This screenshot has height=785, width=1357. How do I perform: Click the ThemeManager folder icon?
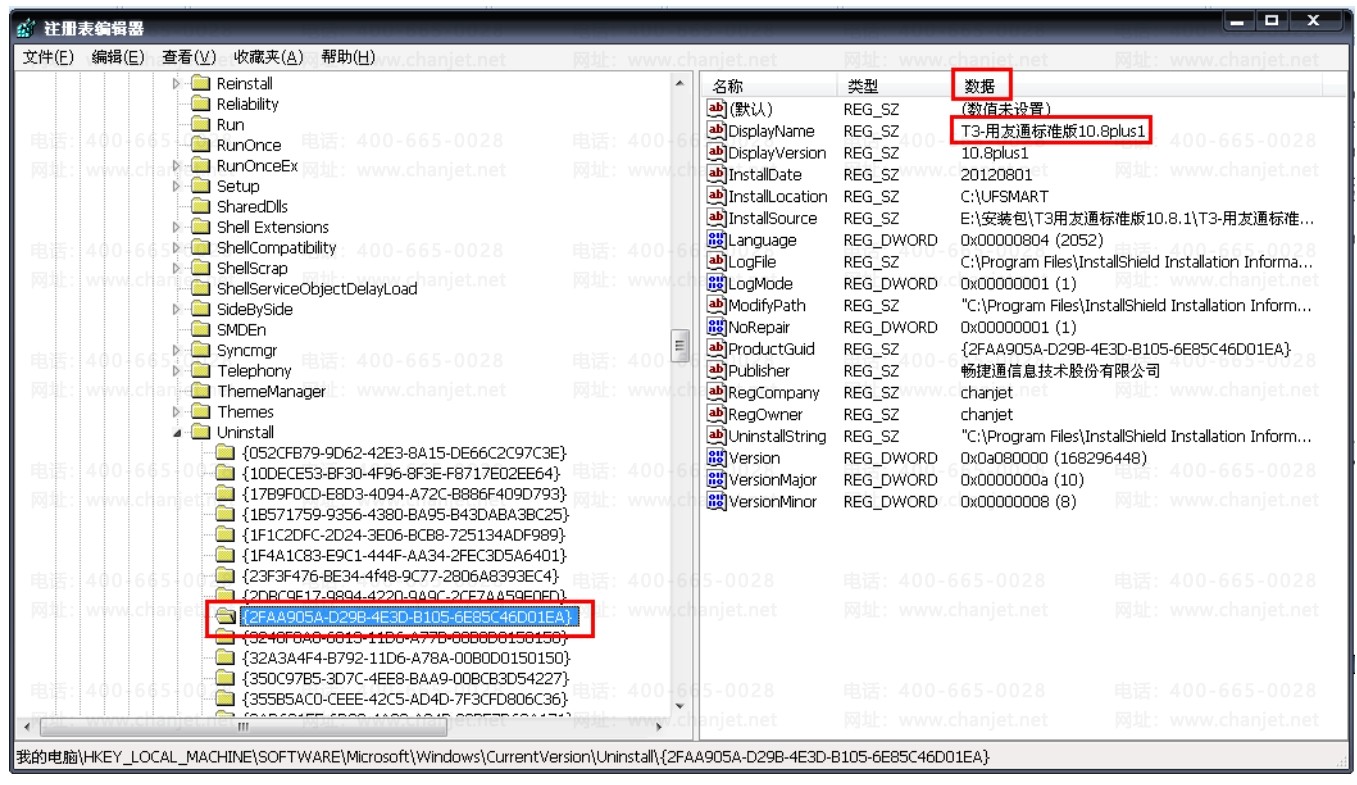click(x=200, y=391)
